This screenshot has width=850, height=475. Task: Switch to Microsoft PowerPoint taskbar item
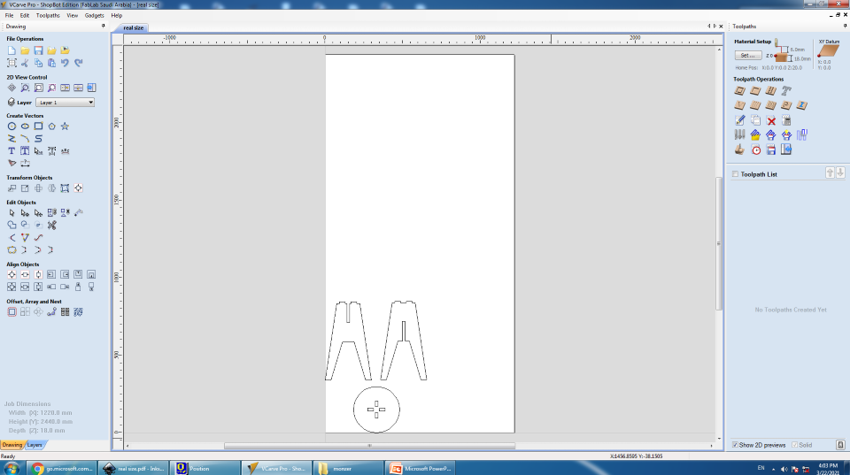coord(421,468)
